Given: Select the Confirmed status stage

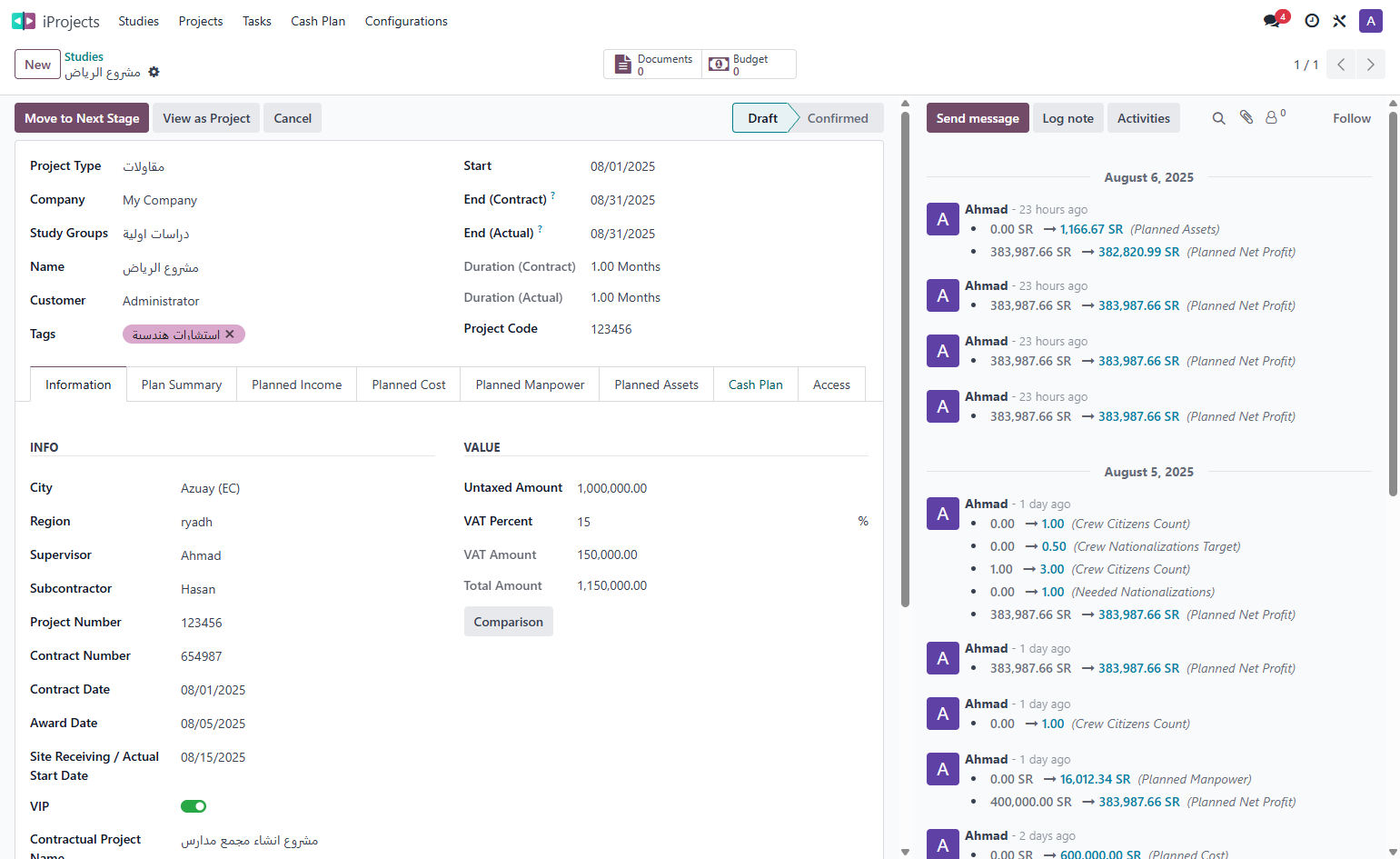Looking at the screenshot, I should tap(838, 118).
